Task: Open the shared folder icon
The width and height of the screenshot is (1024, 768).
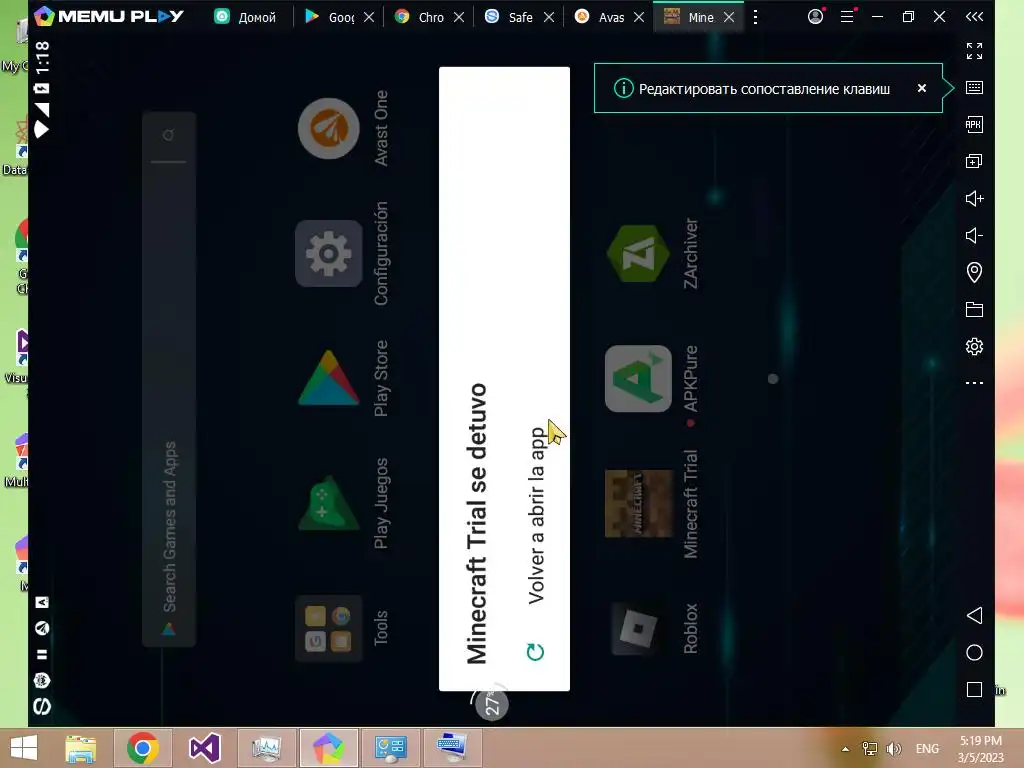Action: click(x=974, y=310)
